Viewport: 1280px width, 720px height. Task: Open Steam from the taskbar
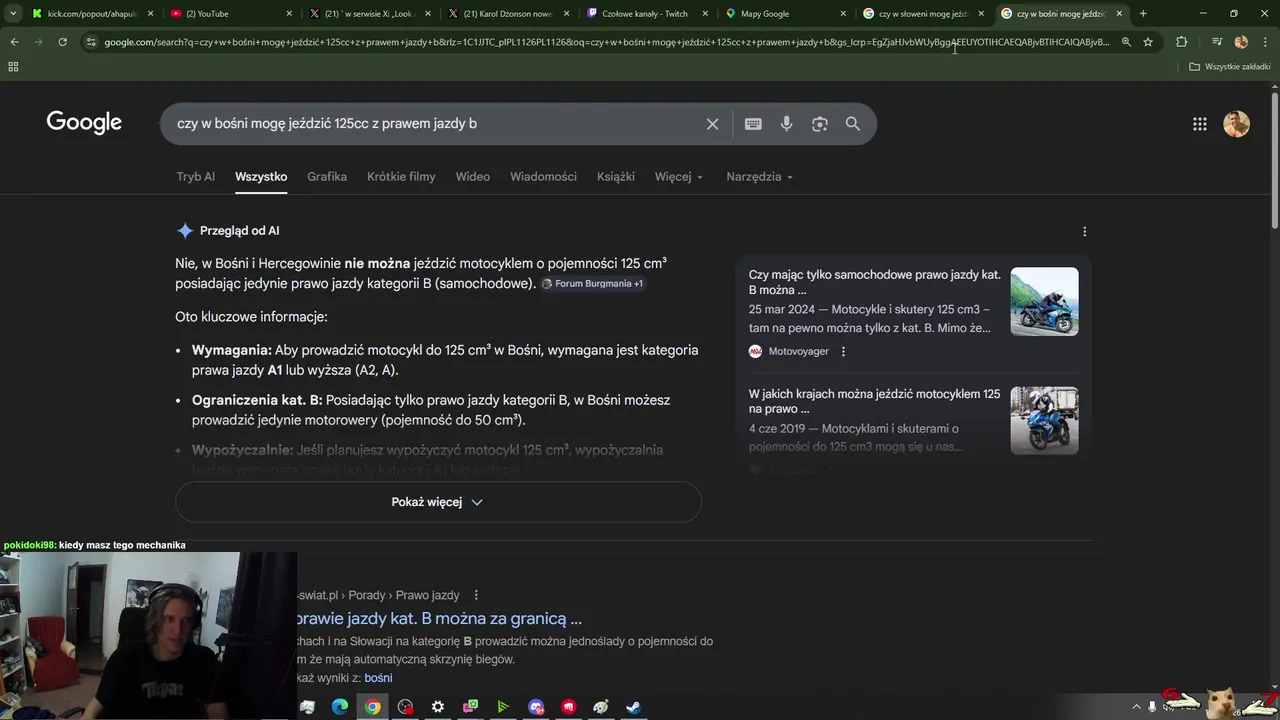click(634, 707)
